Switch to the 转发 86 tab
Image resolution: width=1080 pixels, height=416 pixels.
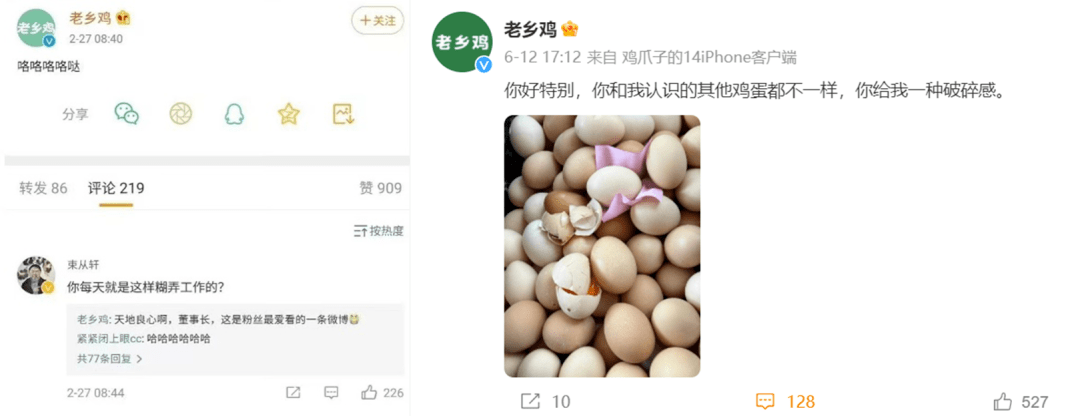point(43,188)
